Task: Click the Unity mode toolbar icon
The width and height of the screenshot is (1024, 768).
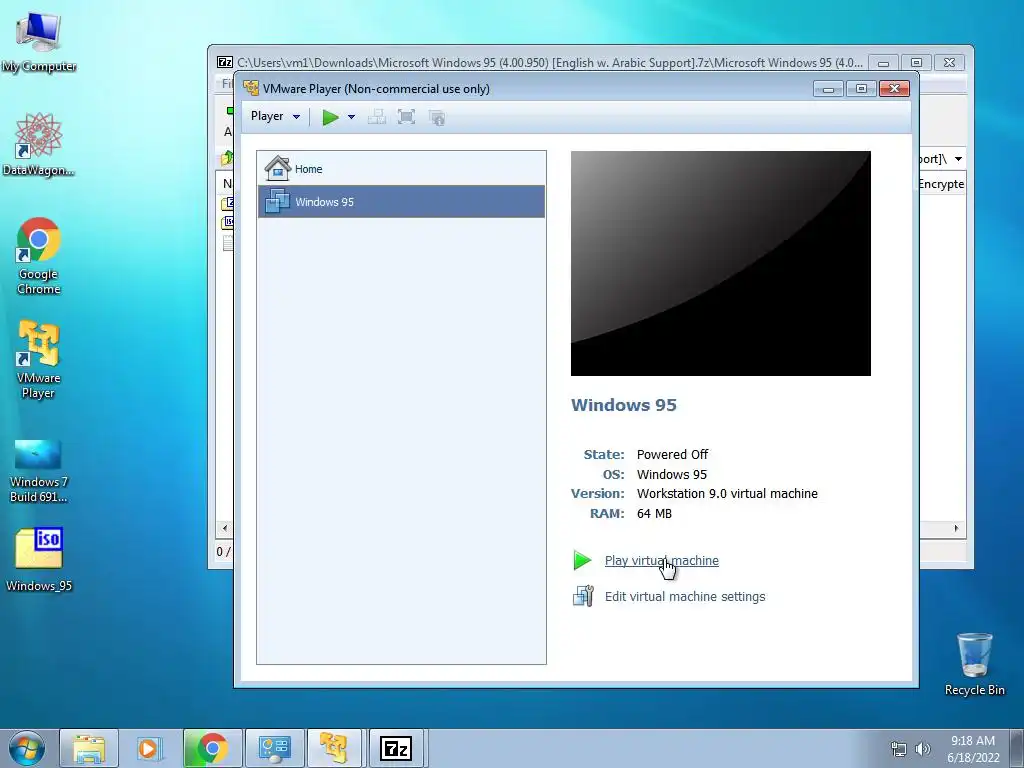Action: [x=437, y=118]
